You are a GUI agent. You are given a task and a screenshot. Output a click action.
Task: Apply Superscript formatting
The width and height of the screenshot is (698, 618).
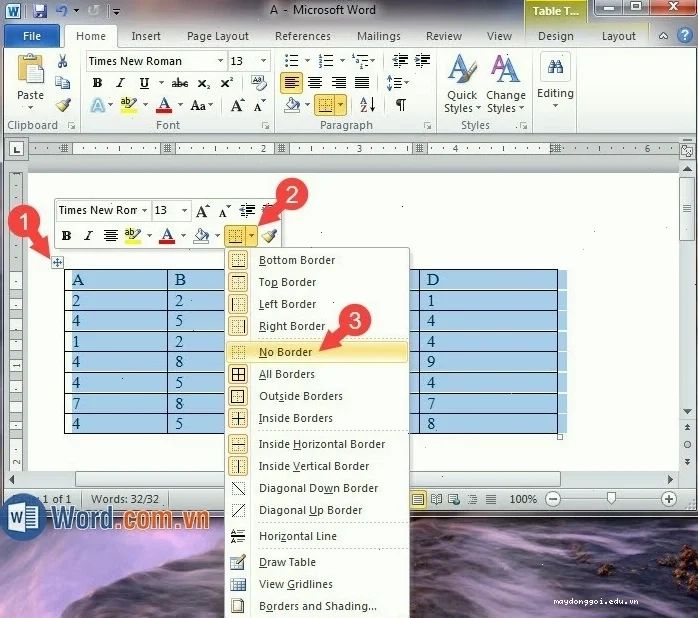[227, 83]
